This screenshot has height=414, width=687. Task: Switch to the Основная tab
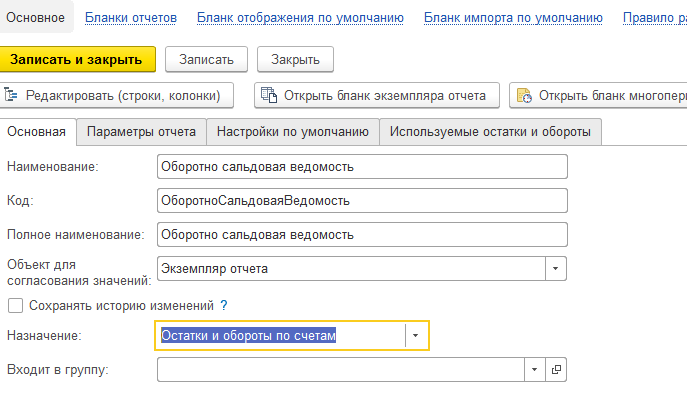point(37,131)
